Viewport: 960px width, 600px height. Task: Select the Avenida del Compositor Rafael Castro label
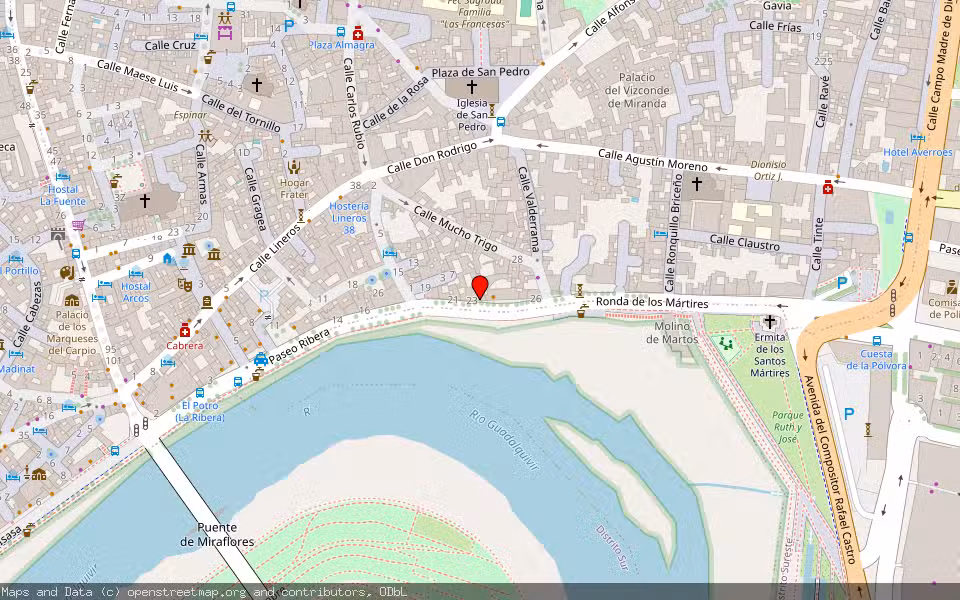pyautogui.click(x=828, y=469)
